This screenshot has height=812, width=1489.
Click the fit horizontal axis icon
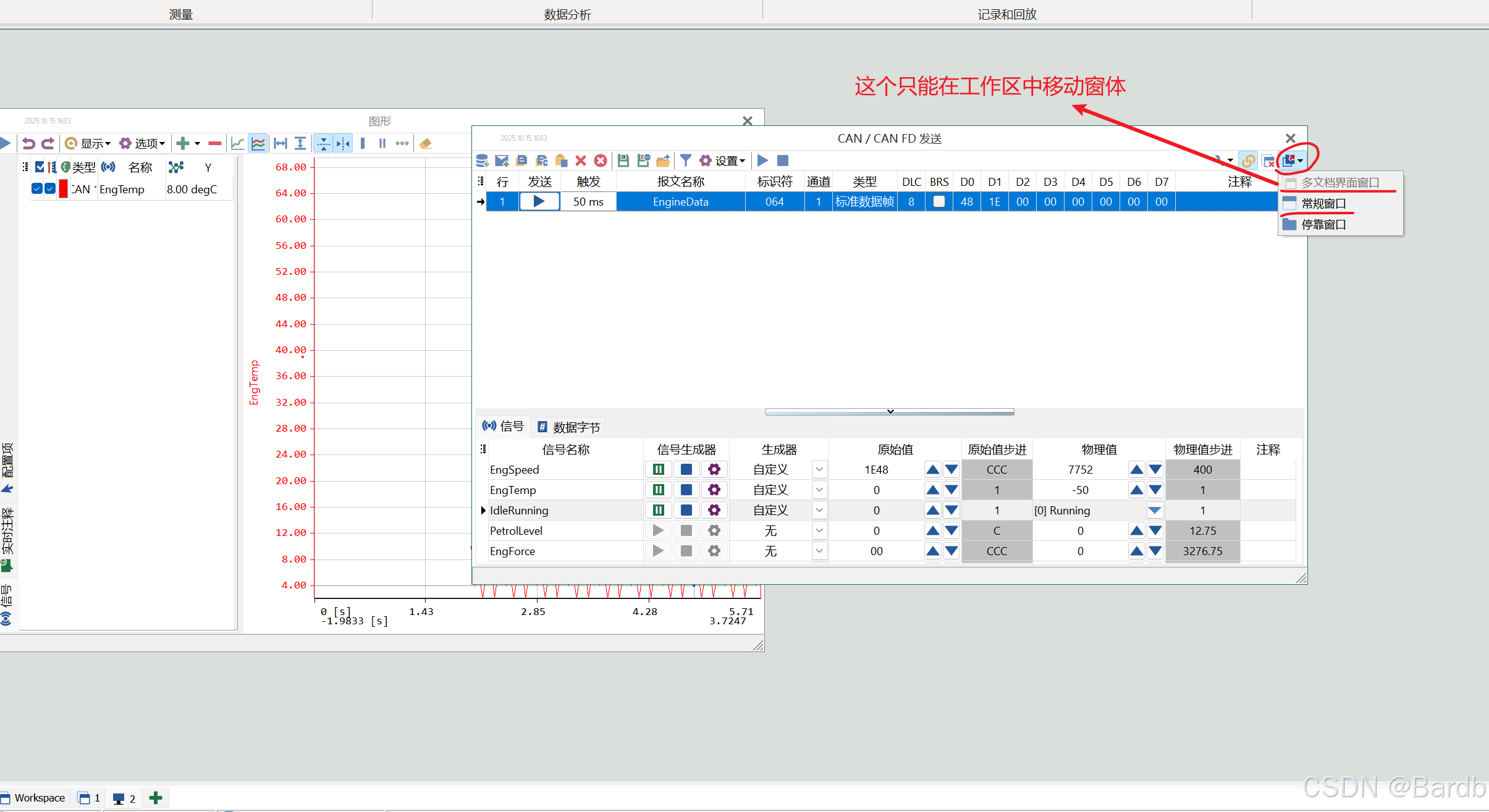pyautogui.click(x=281, y=143)
